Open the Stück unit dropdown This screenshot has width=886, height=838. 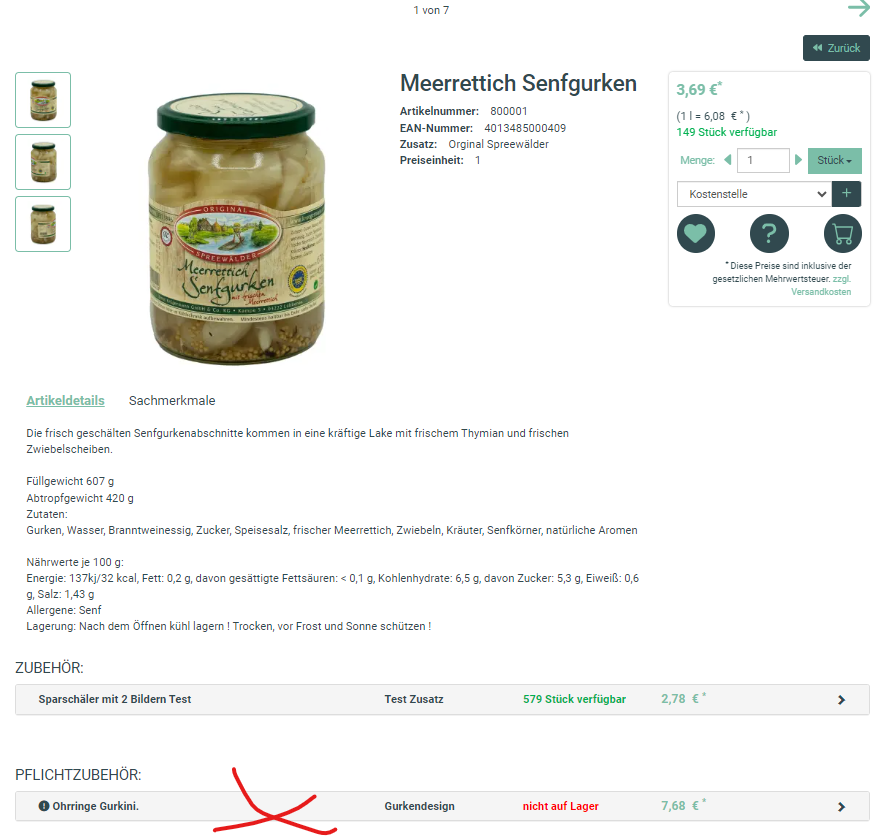(x=835, y=160)
